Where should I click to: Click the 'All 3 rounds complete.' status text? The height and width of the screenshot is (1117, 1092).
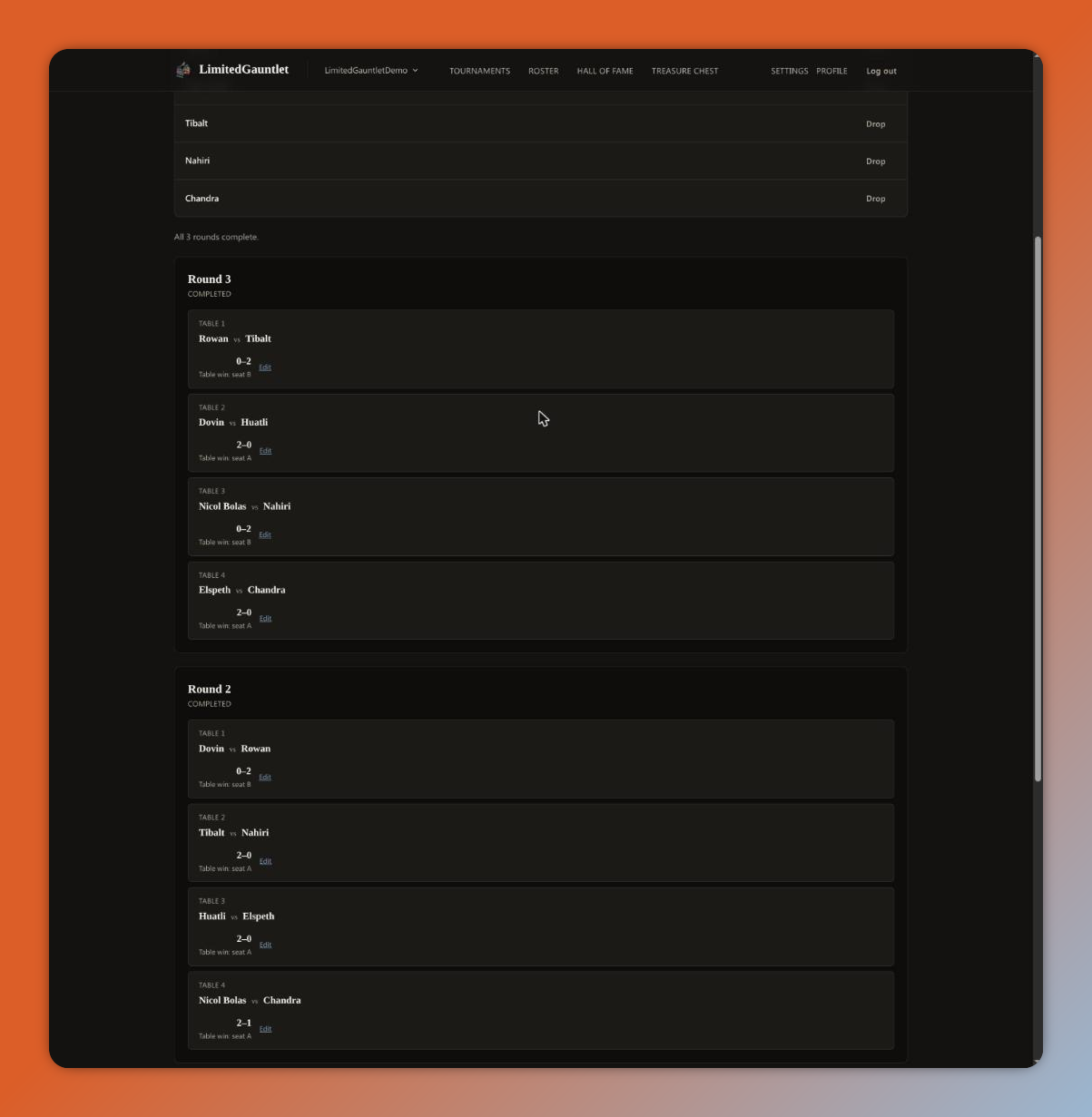(x=216, y=237)
